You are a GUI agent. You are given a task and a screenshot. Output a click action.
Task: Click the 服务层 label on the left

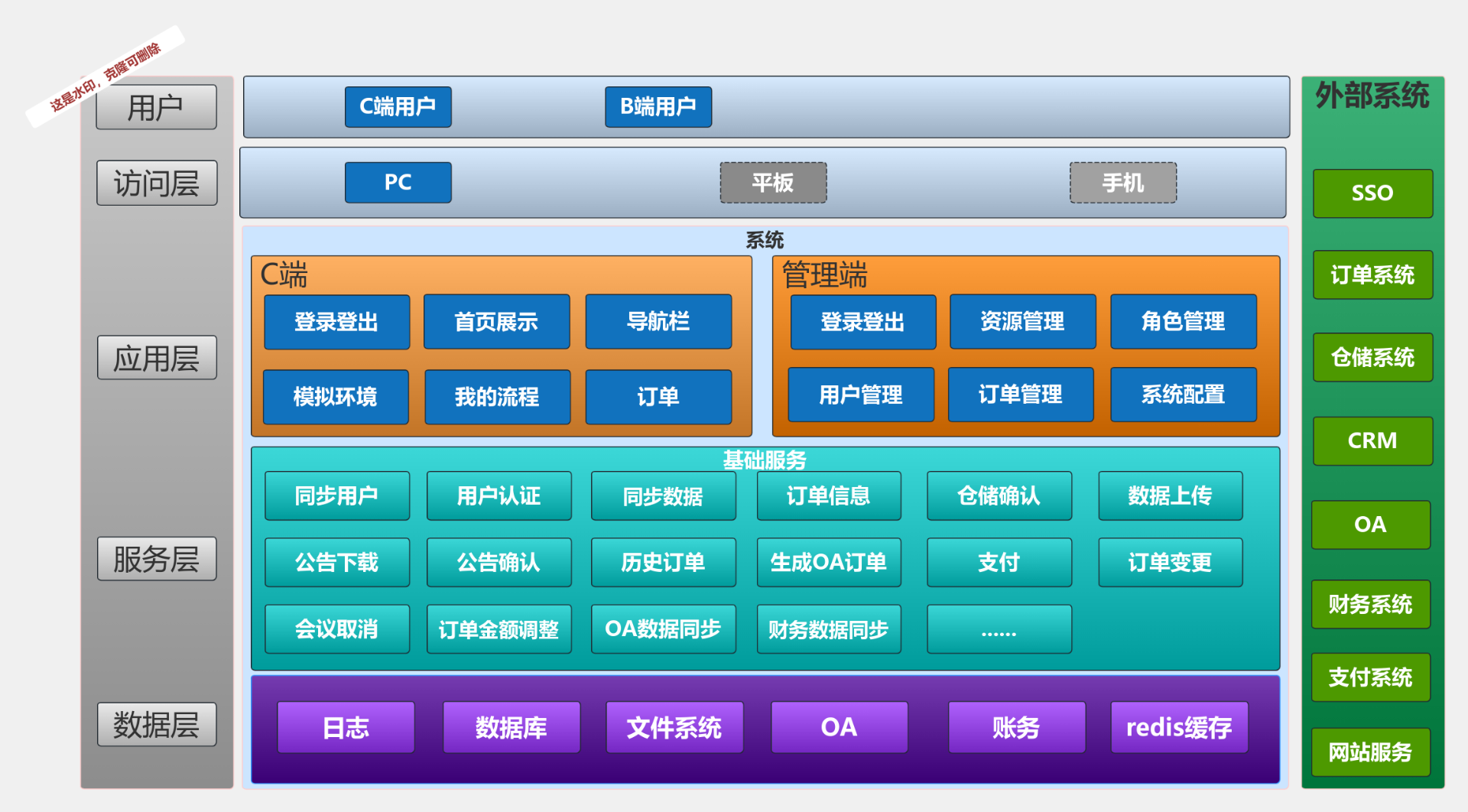(x=156, y=558)
